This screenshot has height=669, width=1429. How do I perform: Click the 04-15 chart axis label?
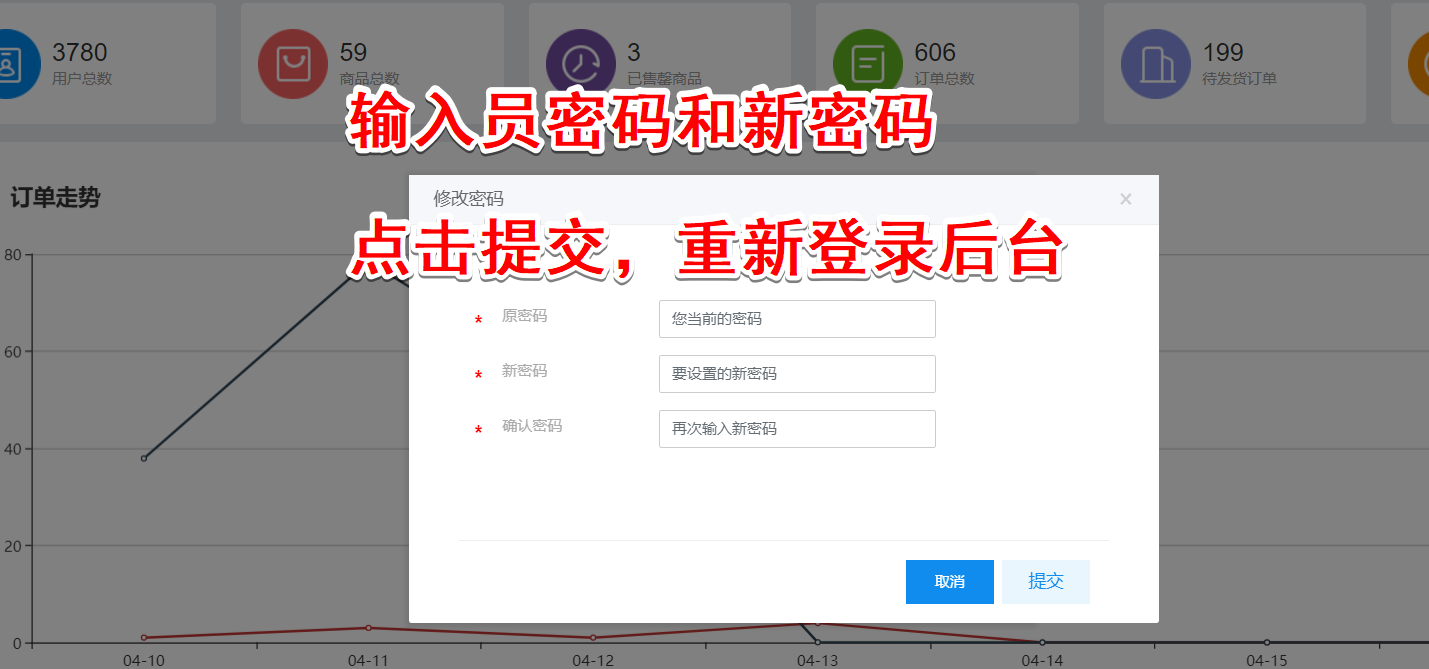[1267, 661]
